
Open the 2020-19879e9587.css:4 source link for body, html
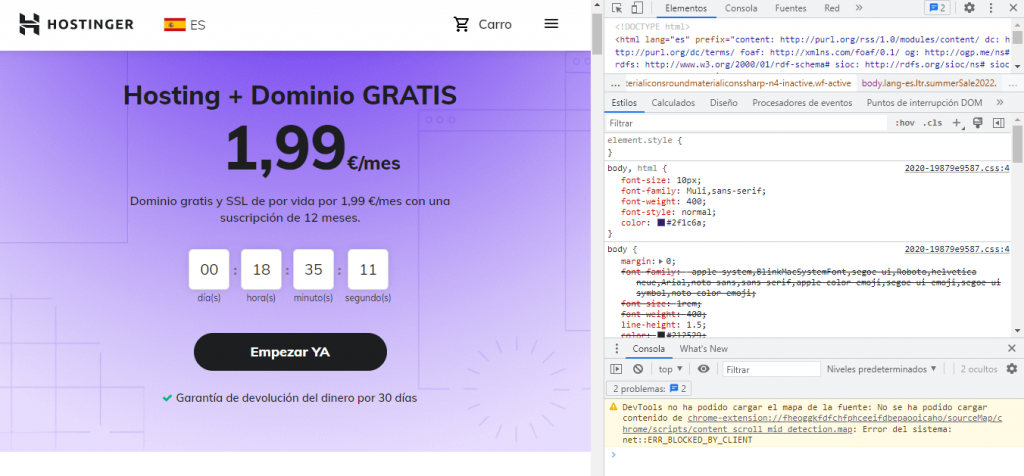tap(957, 168)
